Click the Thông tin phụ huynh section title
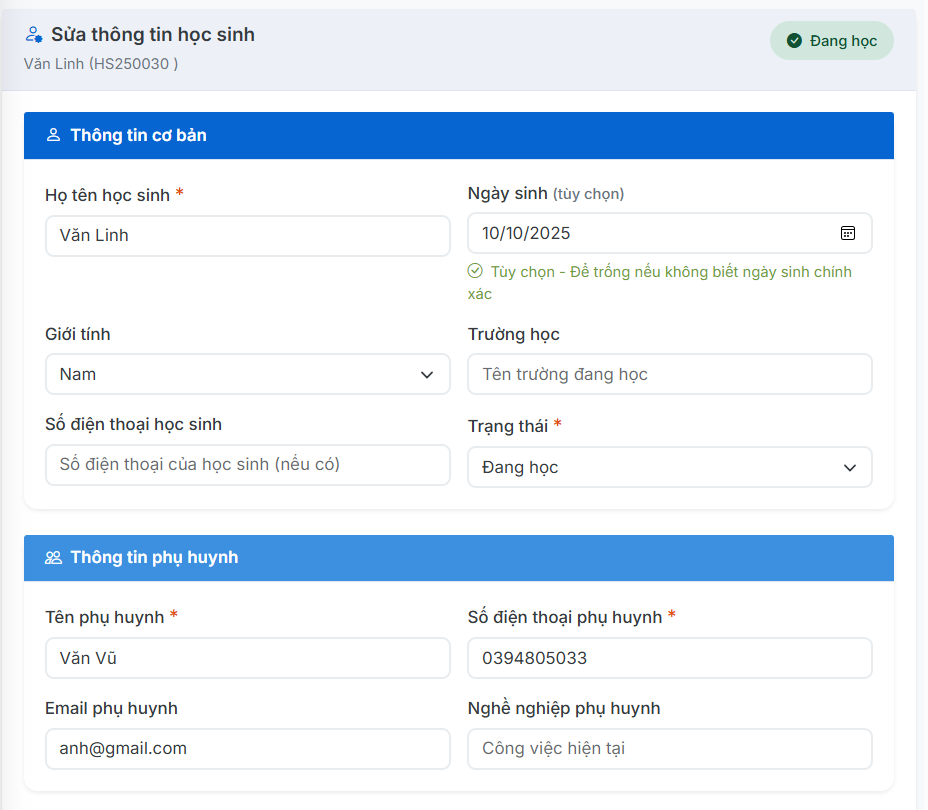 [x=154, y=558]
